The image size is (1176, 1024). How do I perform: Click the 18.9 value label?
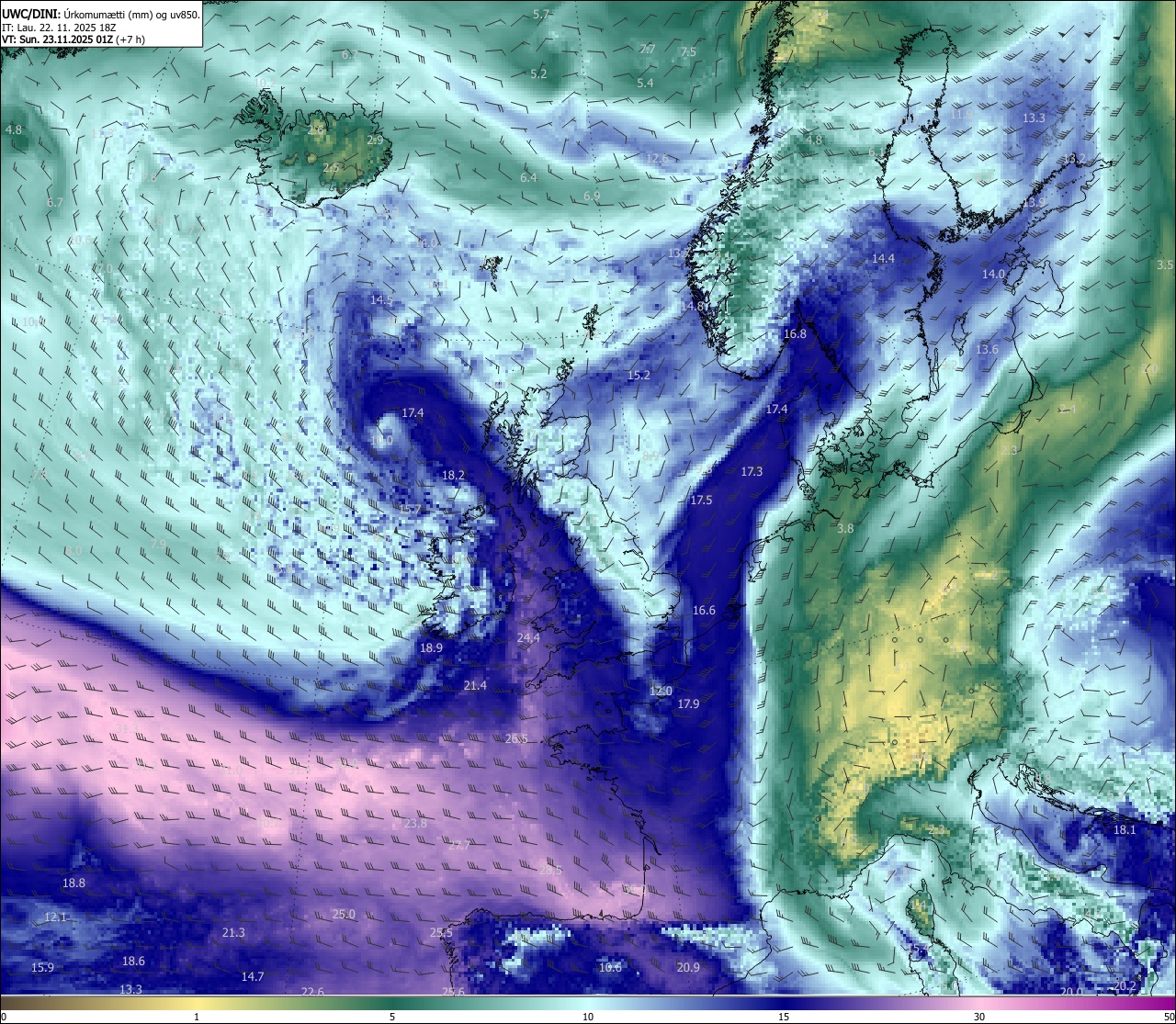[431, 647]
